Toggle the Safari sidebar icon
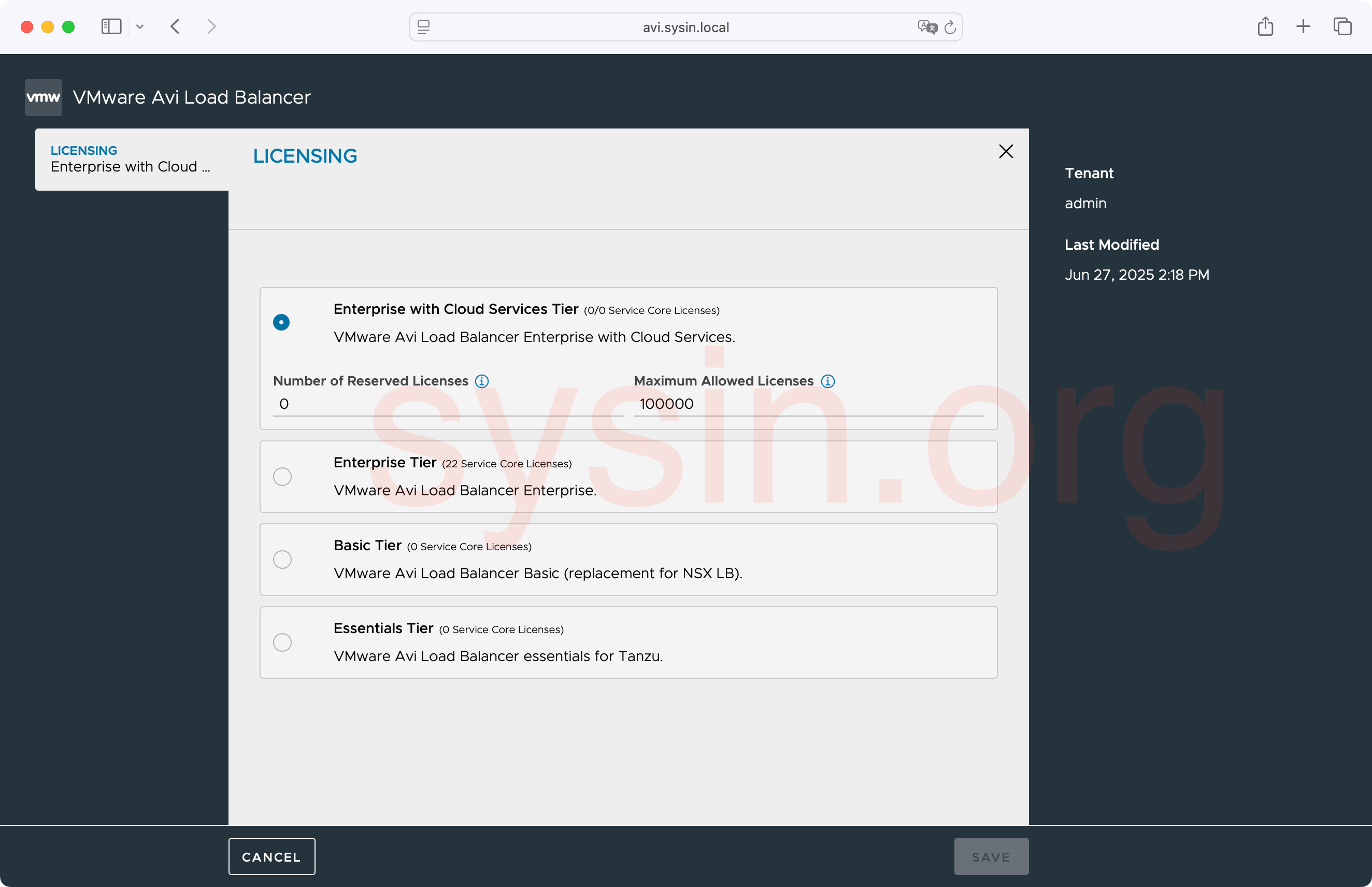 (111, 26)
